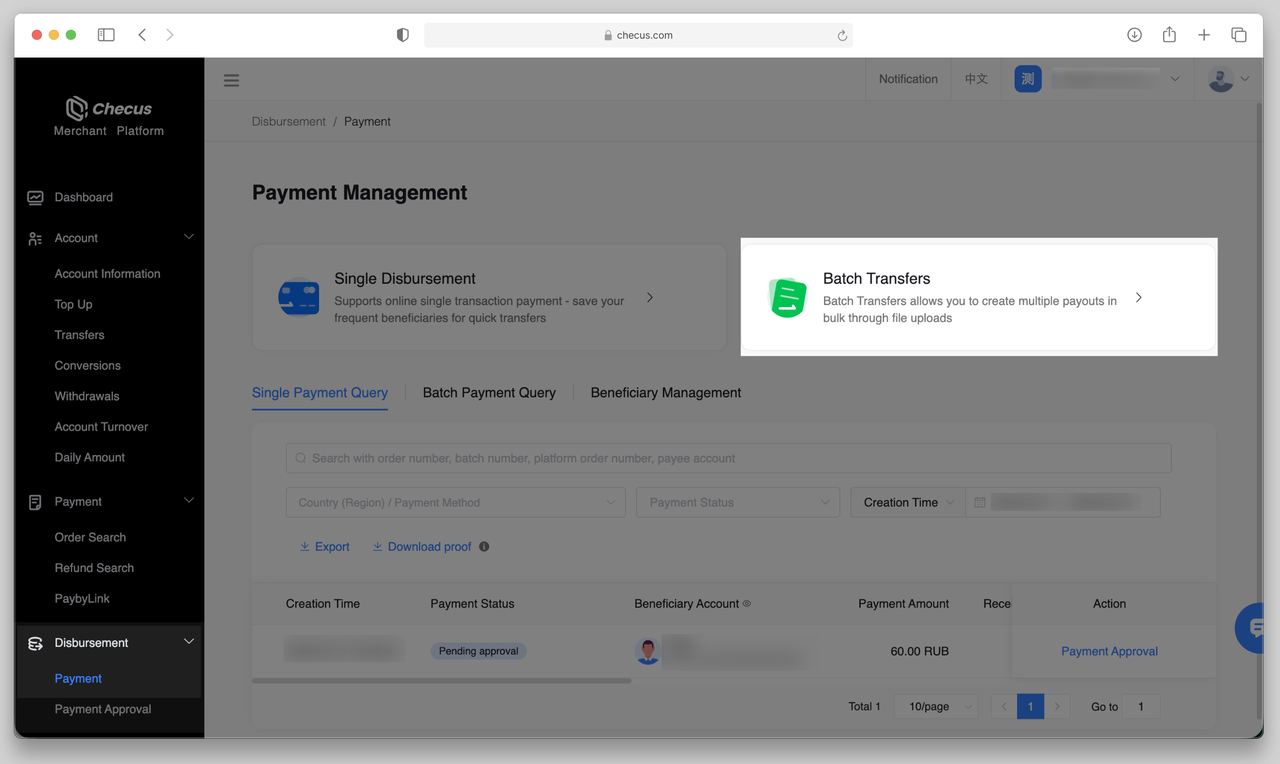Expand the 10/page size selector
Image resolution: width=1280 pixels, height=764 pixels.
click(x=939, y=706)
